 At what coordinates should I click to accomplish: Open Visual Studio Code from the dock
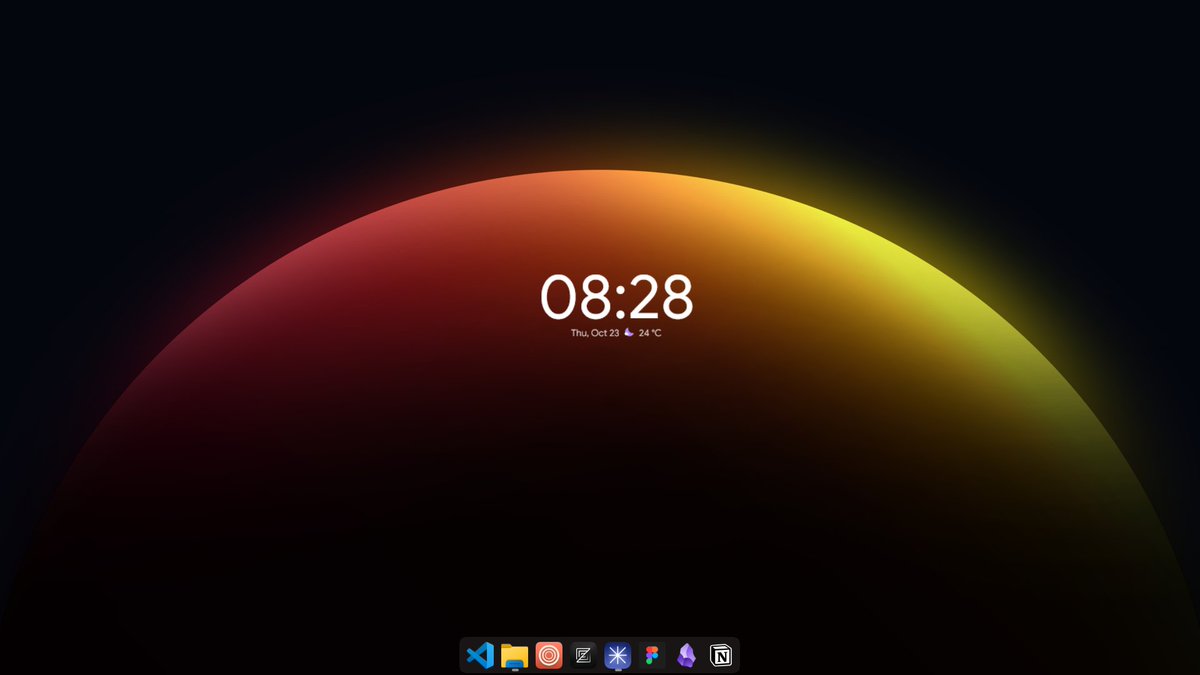(x=480, y=656)
